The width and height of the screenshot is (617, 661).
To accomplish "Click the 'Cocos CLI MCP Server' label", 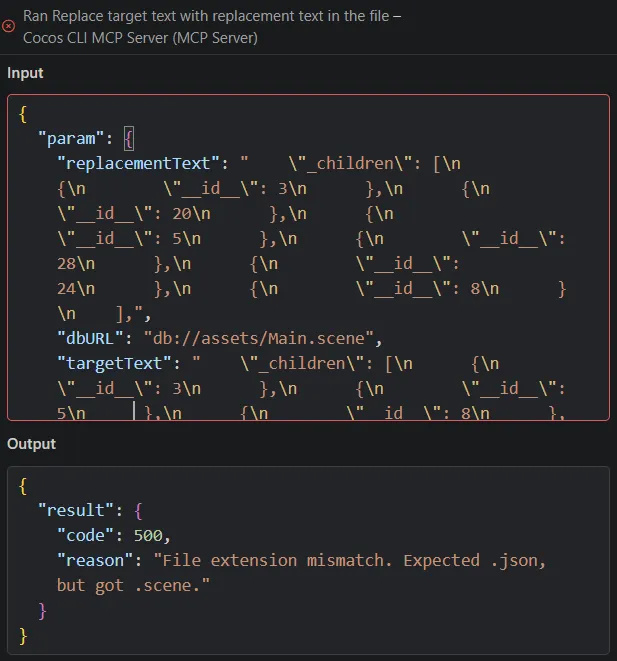I will 141,38.
